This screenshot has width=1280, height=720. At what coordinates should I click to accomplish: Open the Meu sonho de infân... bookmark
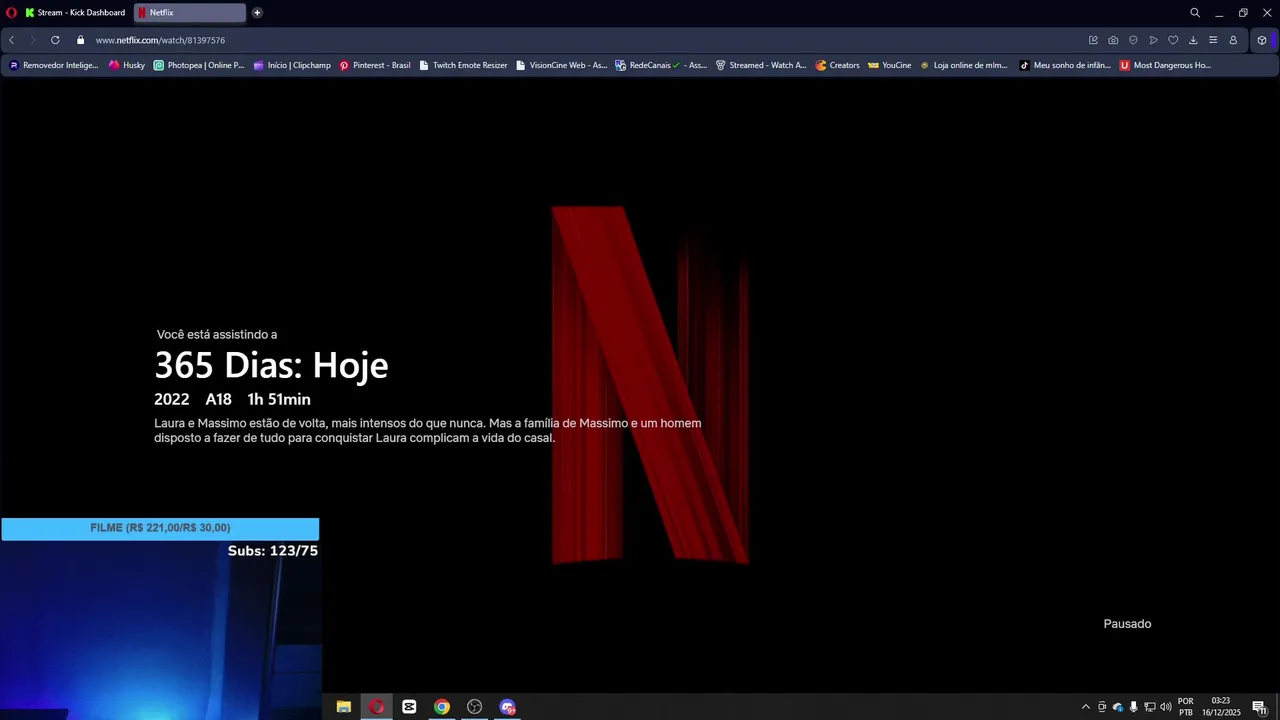(x=1065, y=65)
